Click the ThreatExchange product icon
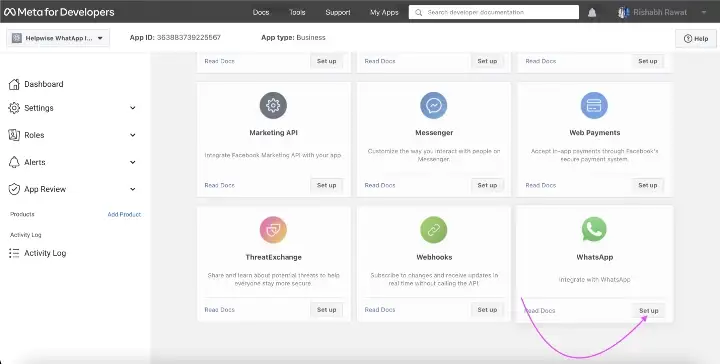The height and width of the screenshot is (364, 720). 273,230
